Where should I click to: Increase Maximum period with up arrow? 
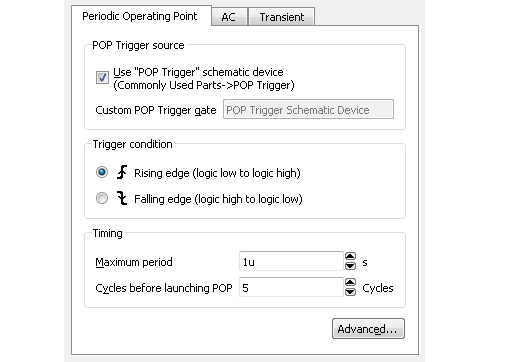pos(350,256)
